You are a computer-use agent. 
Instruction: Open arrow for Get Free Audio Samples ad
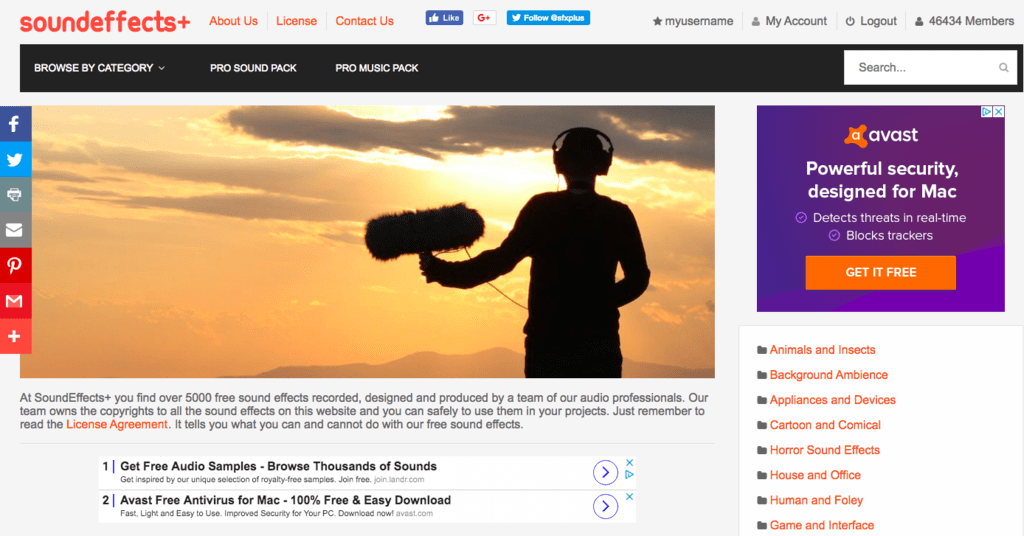[x=605, y=472]
